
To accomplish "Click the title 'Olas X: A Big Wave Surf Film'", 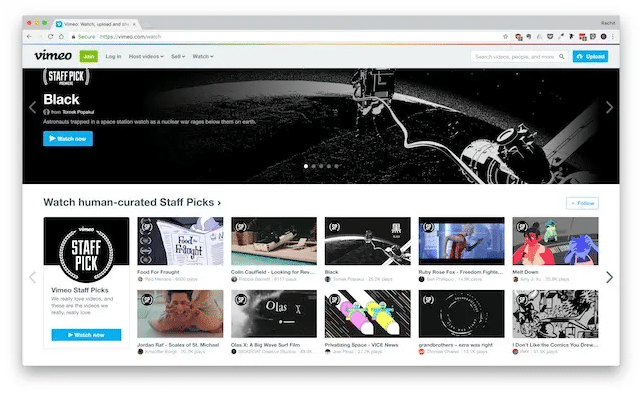I will 265,345.
